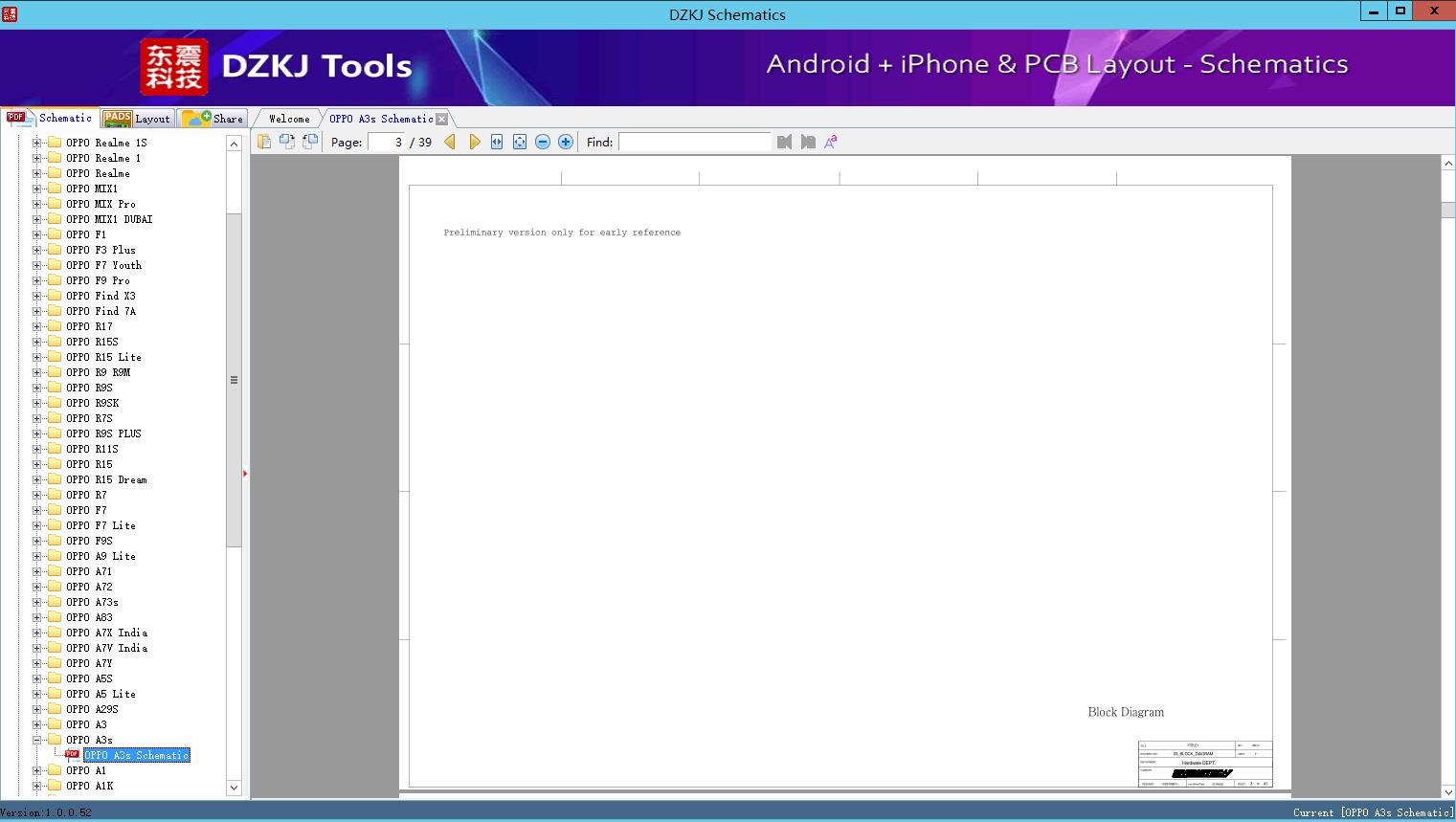
Task: Click the fit width icon
Action: (497, 142)
